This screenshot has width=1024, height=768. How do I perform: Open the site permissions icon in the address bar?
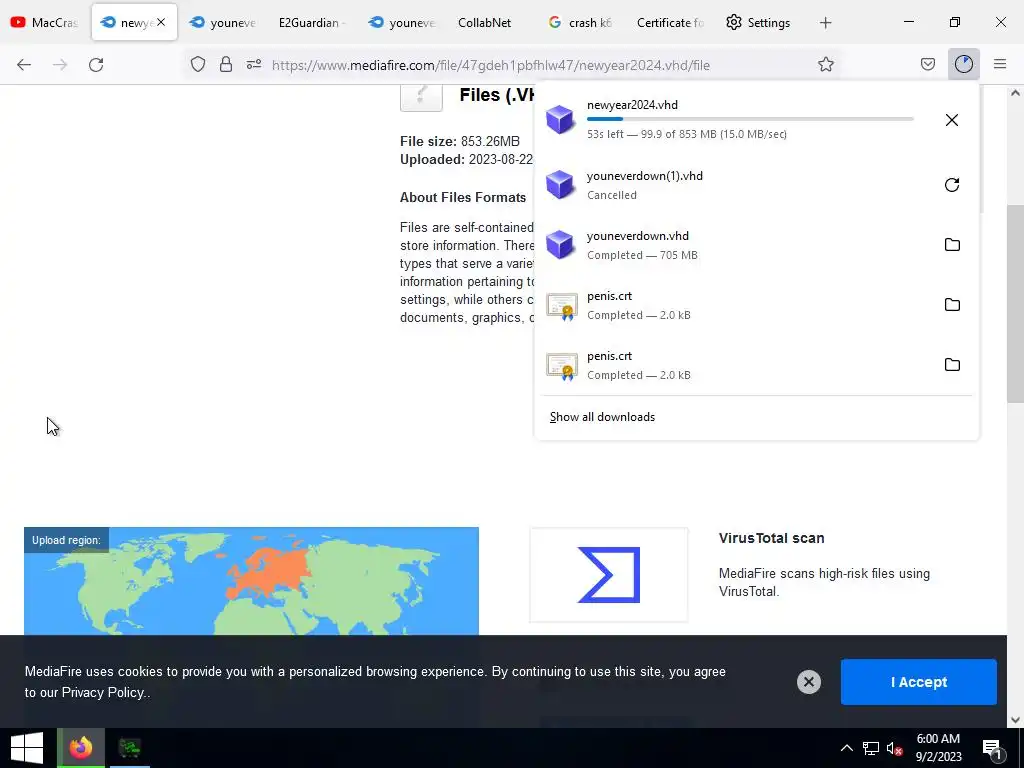[x=254, y=64]
